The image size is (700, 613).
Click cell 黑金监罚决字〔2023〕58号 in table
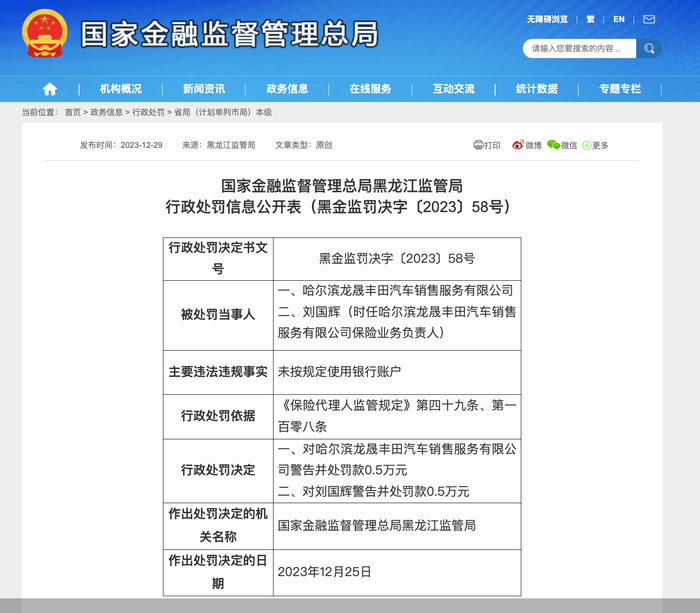397,259
